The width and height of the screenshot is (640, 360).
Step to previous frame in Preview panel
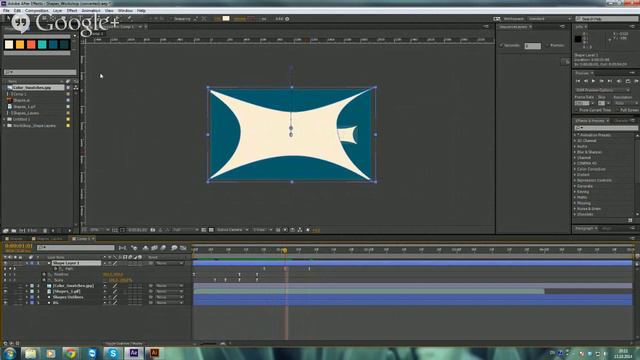coord(586,81)
